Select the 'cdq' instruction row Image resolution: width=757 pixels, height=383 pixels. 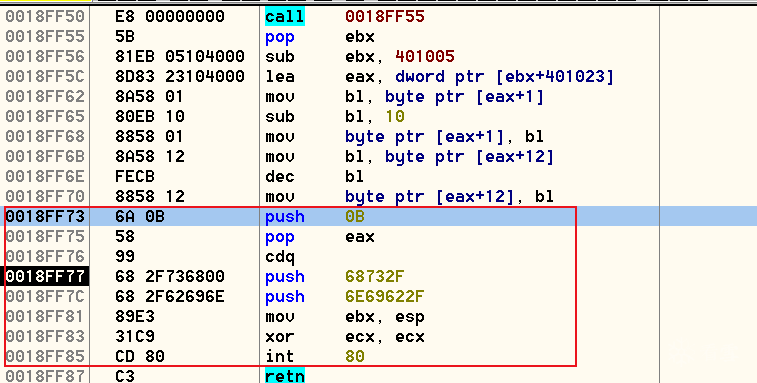(x=378, y=256)
